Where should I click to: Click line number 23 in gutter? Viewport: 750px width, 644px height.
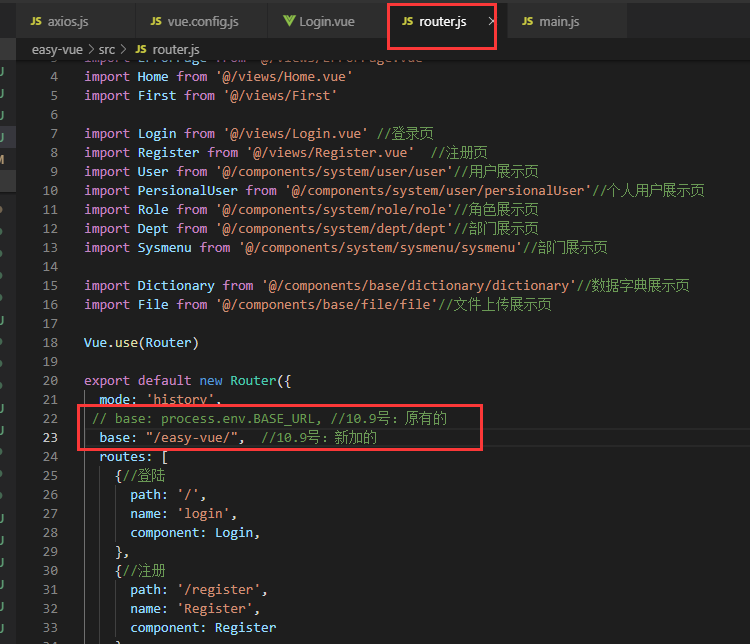pos(50,438)
